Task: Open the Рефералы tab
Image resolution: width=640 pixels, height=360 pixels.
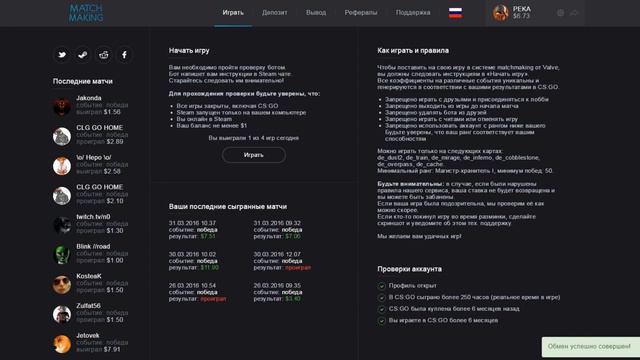Action: [361, 13]
